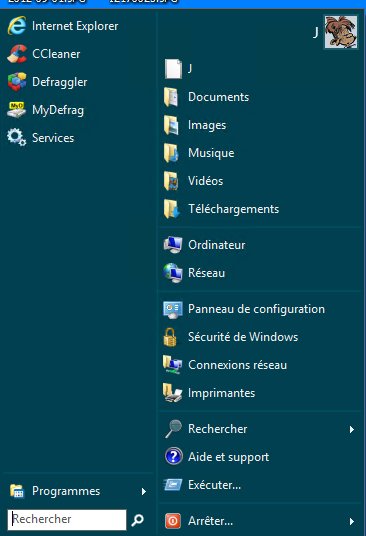Open the Ordinateur link
Screen dimensions: 366x536
[217, 245]
